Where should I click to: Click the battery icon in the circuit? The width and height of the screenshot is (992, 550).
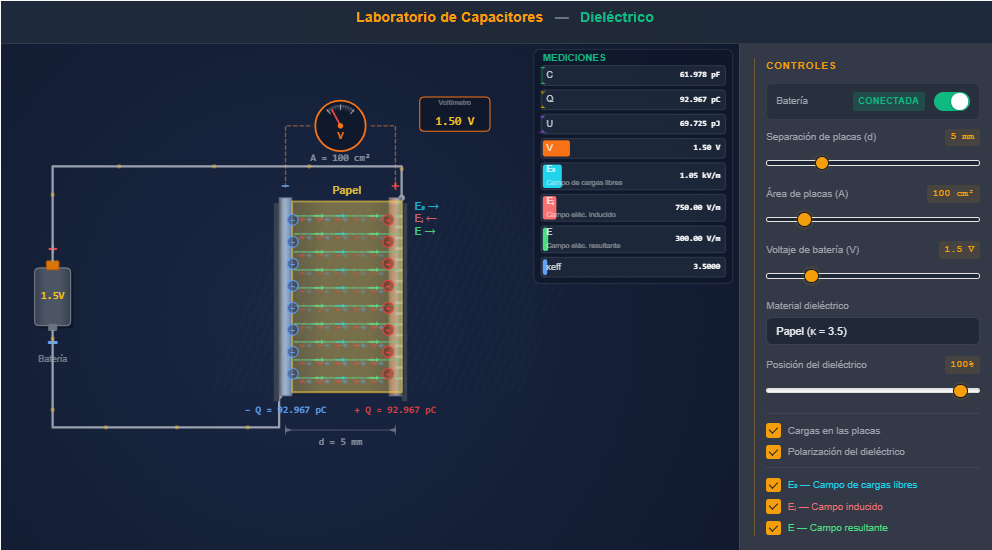coord(52,296)
